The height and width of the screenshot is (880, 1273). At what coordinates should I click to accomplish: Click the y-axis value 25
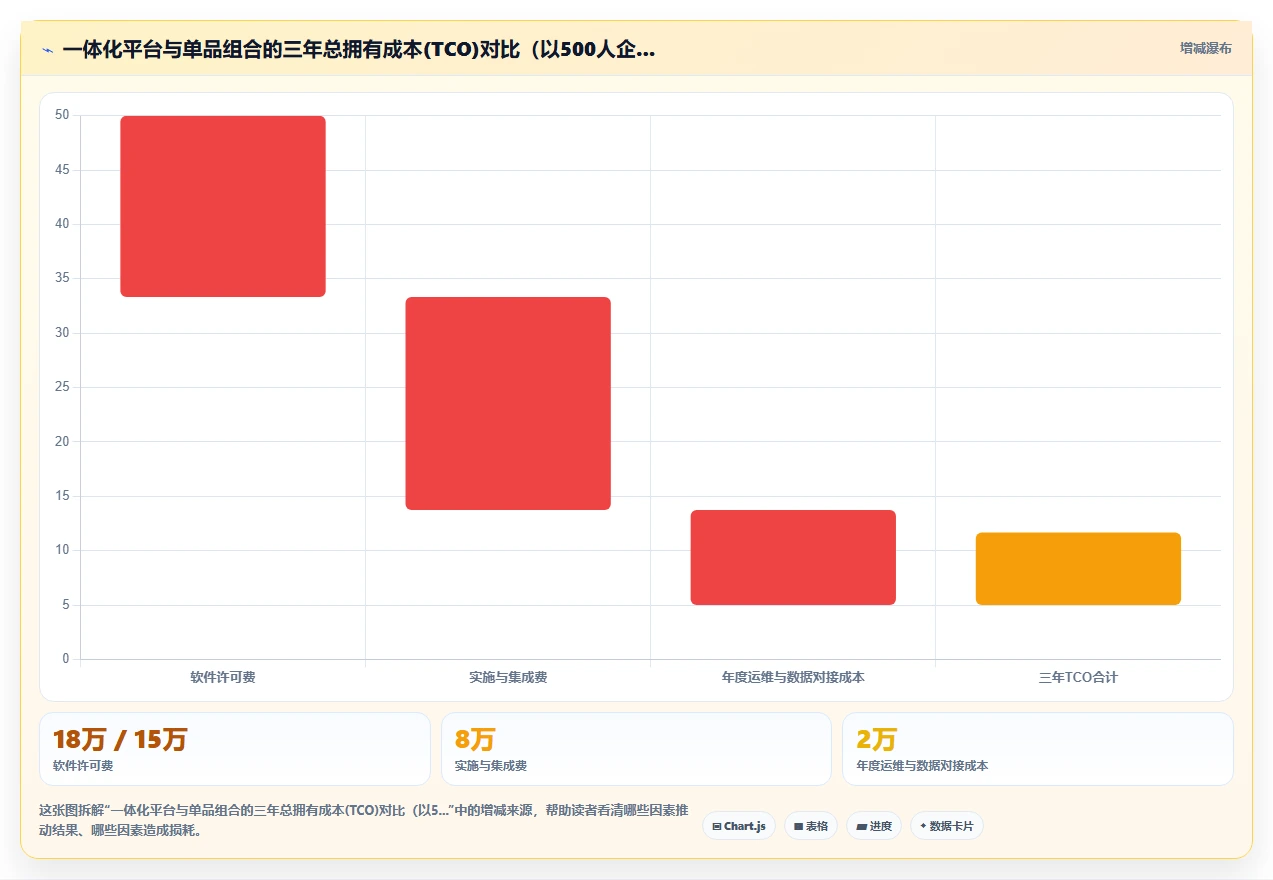[x=62, y=387]
